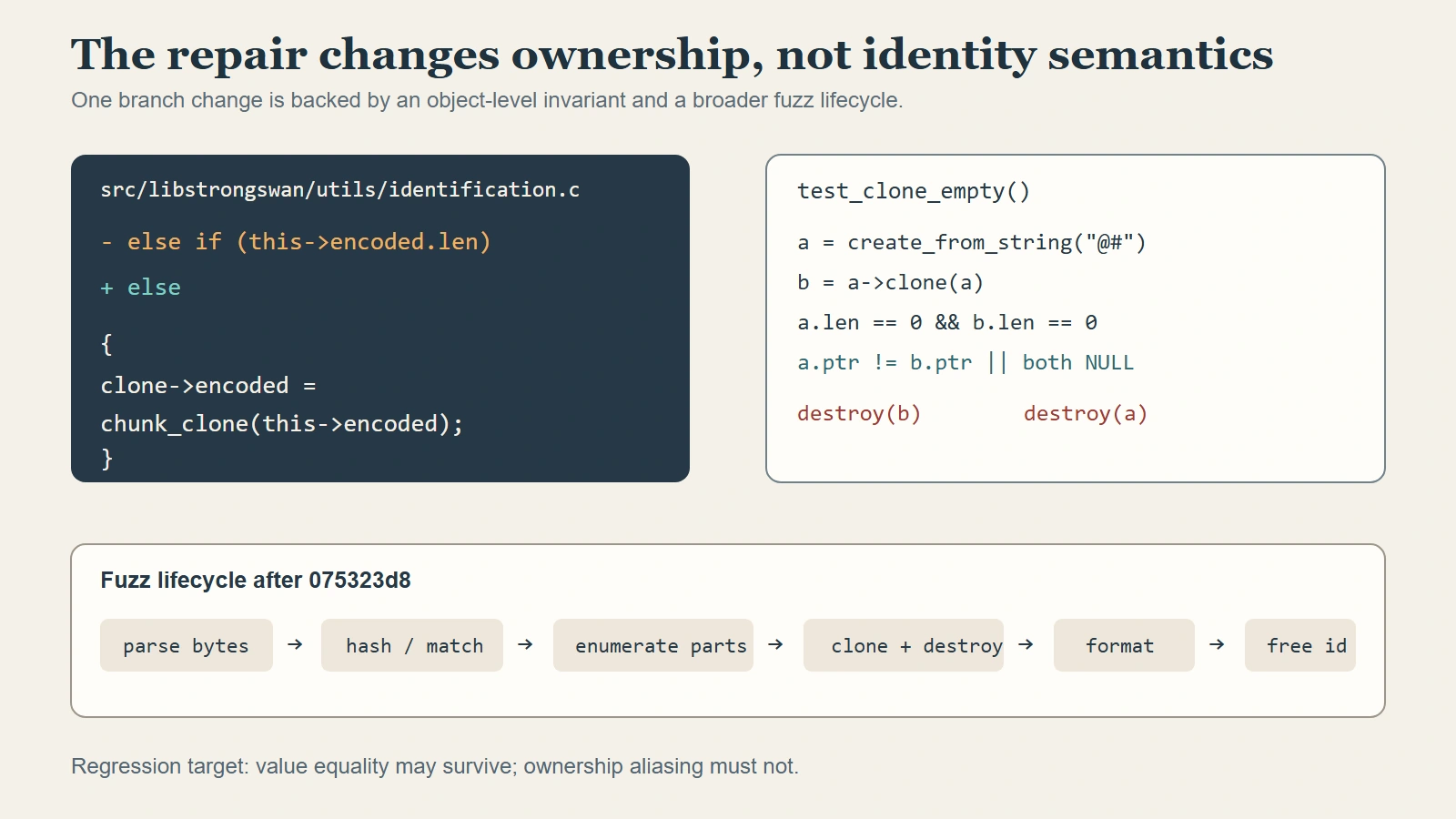Click arrow after the hash / match chip

click(525, 644)
